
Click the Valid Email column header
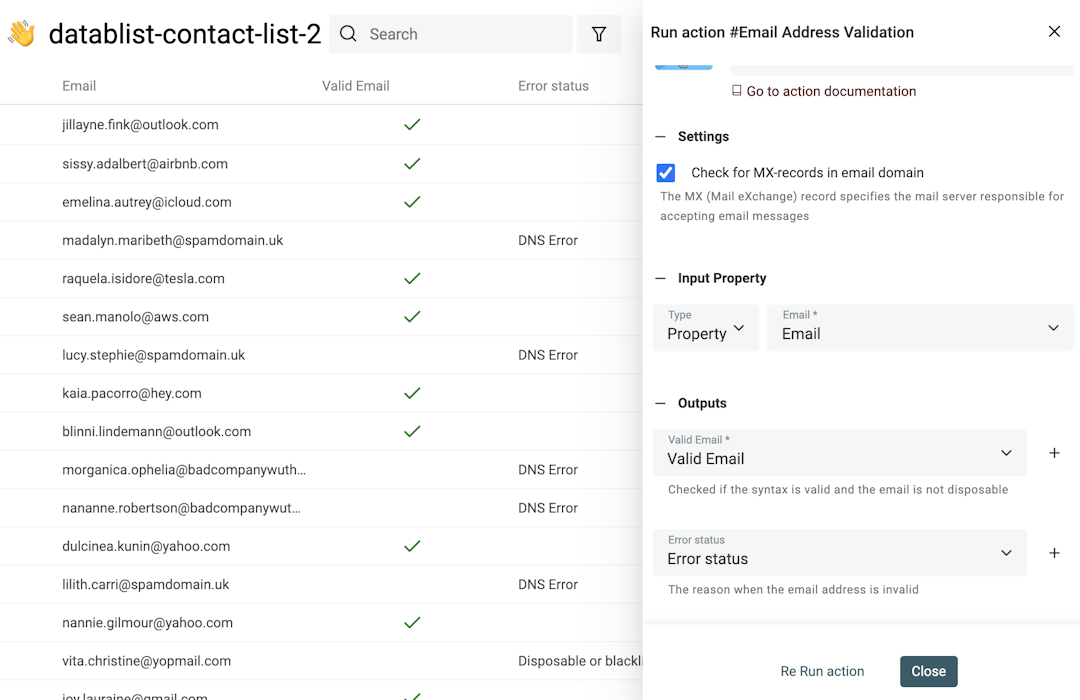click(x=356, y=86)
